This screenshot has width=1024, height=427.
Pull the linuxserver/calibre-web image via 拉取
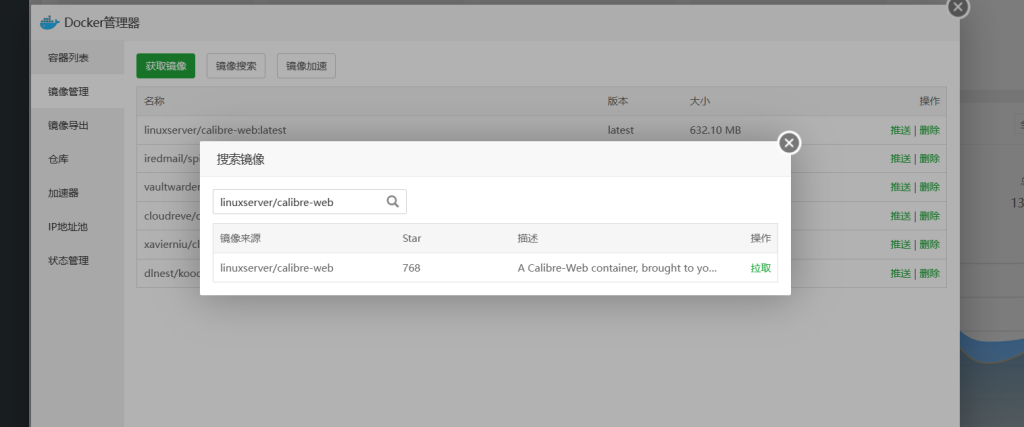tap(761, 268)
